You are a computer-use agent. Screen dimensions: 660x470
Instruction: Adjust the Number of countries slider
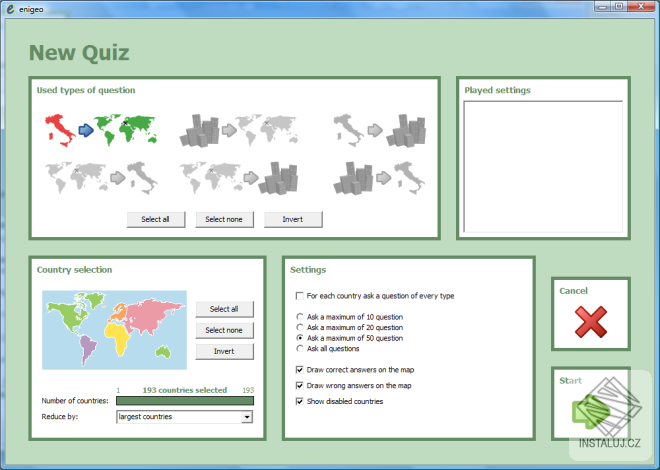click(185, 401)
